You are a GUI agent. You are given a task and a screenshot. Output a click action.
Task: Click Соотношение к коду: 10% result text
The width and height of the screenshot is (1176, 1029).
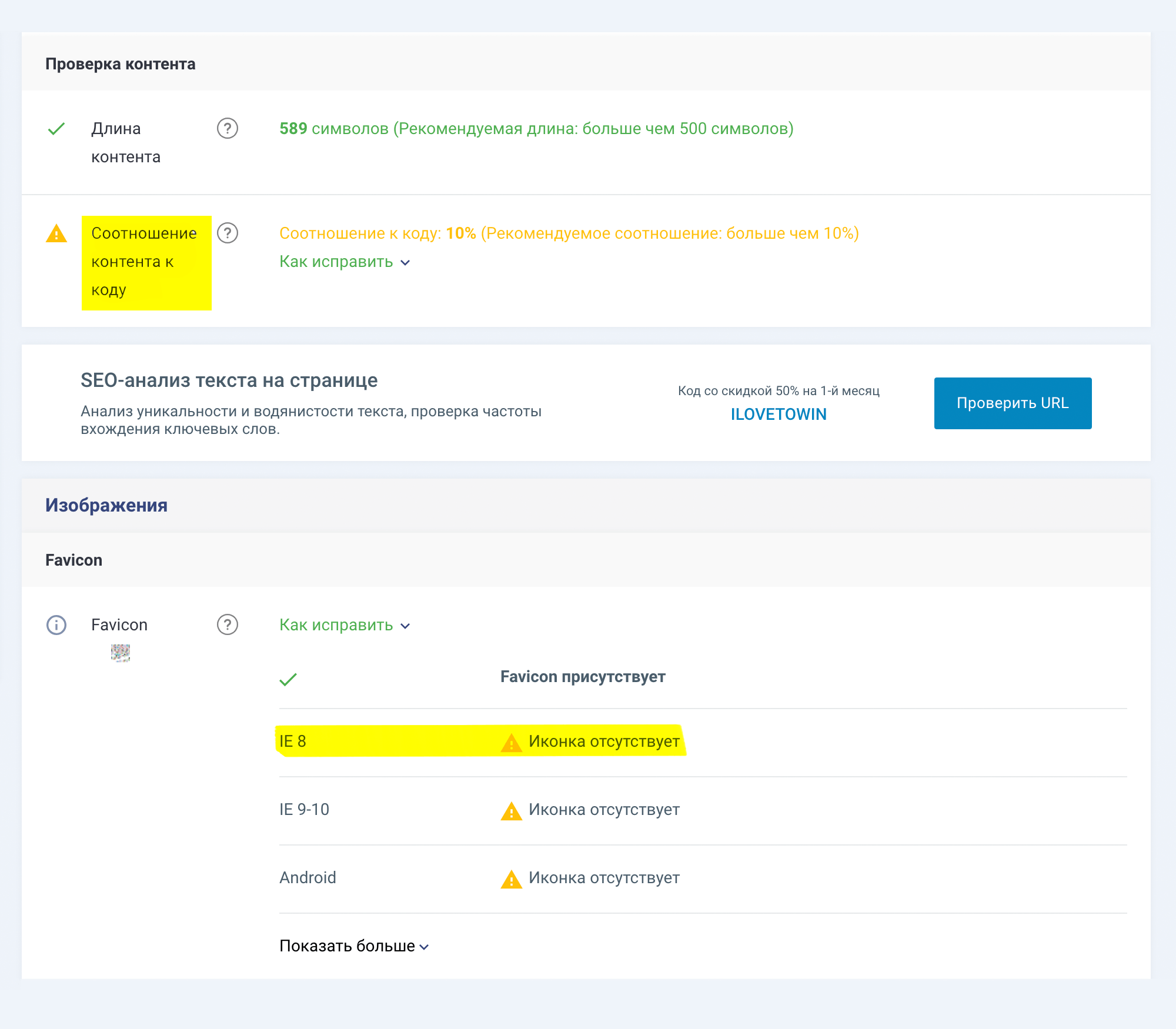tap(569, 233)
